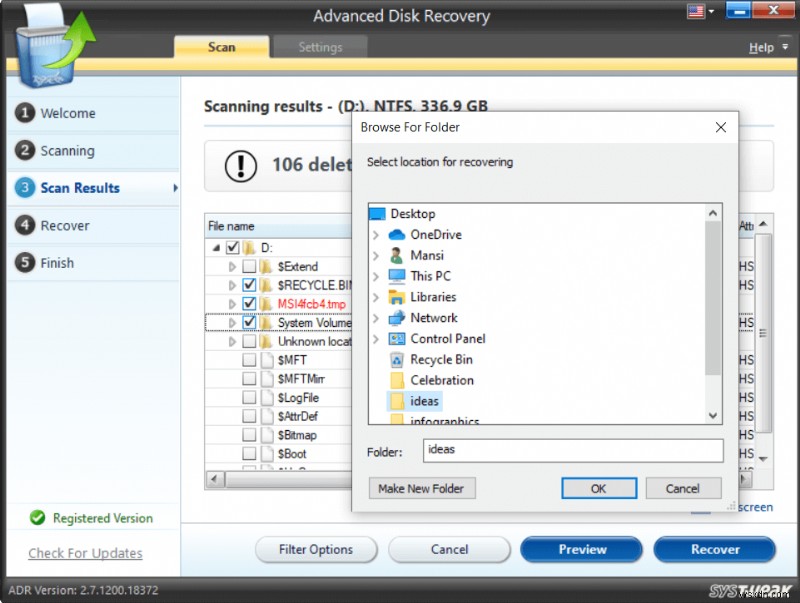
Task: Uncheck the $RECYCLE.BIN checkbox
Action: [249, 285]
